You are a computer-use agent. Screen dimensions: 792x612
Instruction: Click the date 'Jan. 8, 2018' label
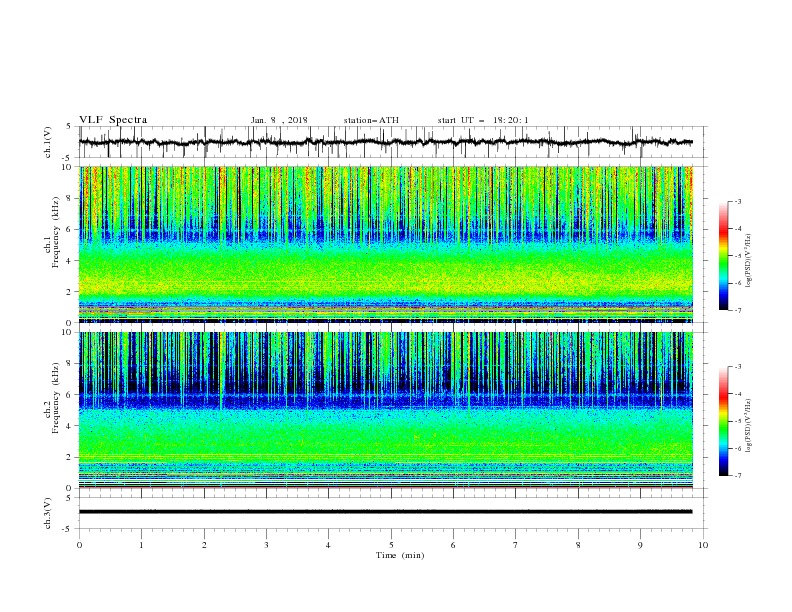[x=279, y=120]
